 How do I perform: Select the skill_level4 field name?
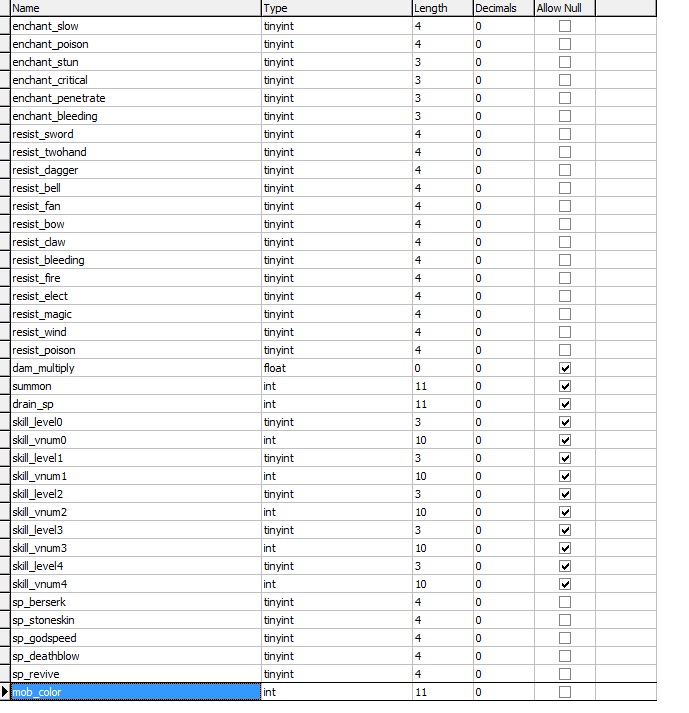point(136,566)
